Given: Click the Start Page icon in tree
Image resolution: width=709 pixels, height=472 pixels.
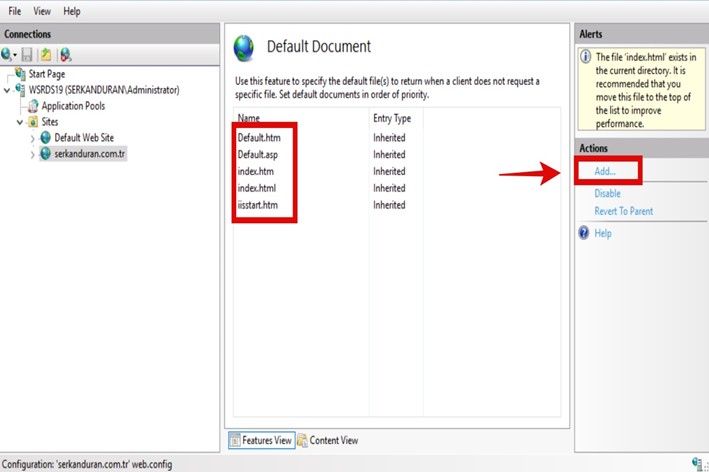Looking at the screenshot, I should coord(20,73).
